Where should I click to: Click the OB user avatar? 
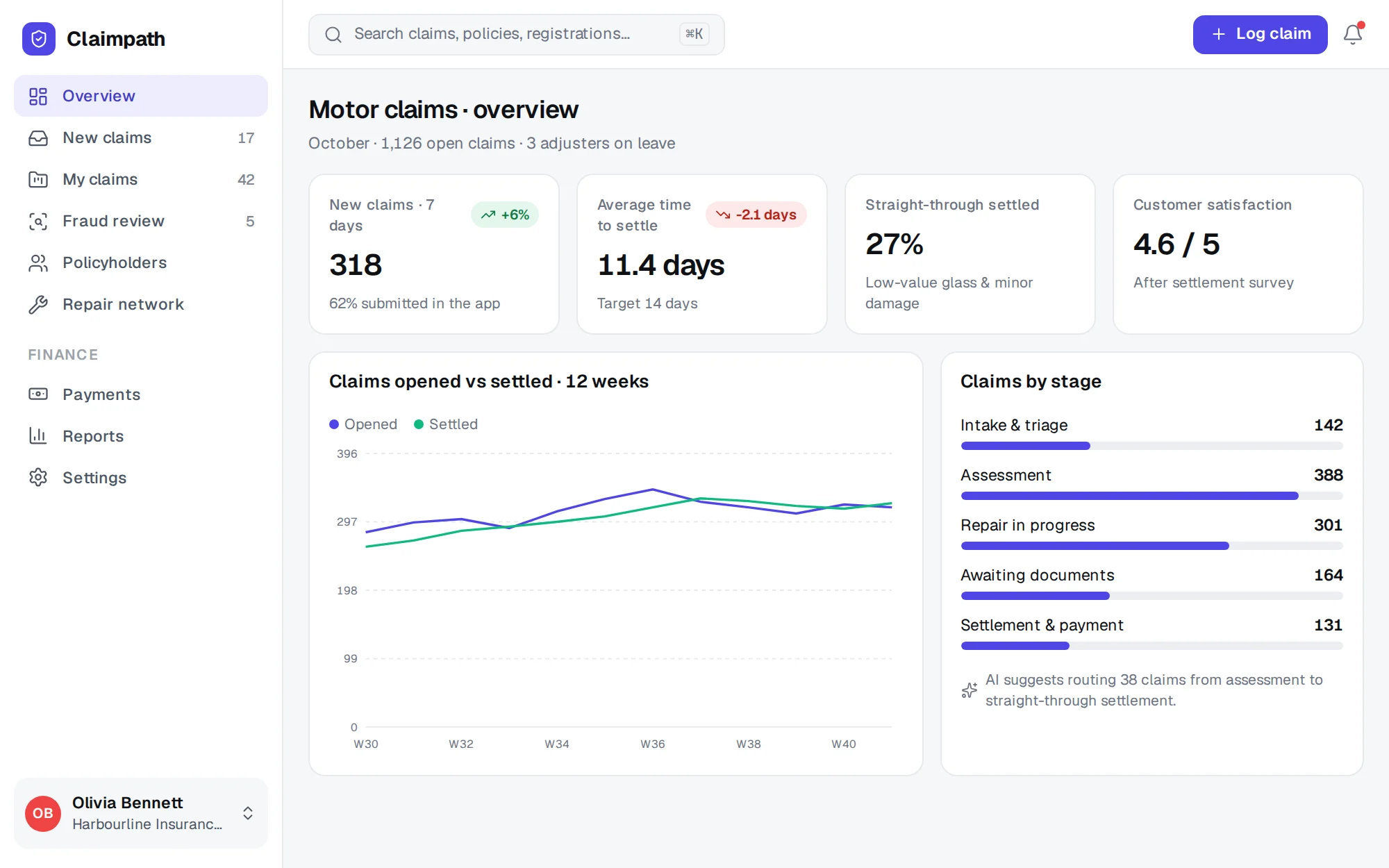[x=43, y=813]
